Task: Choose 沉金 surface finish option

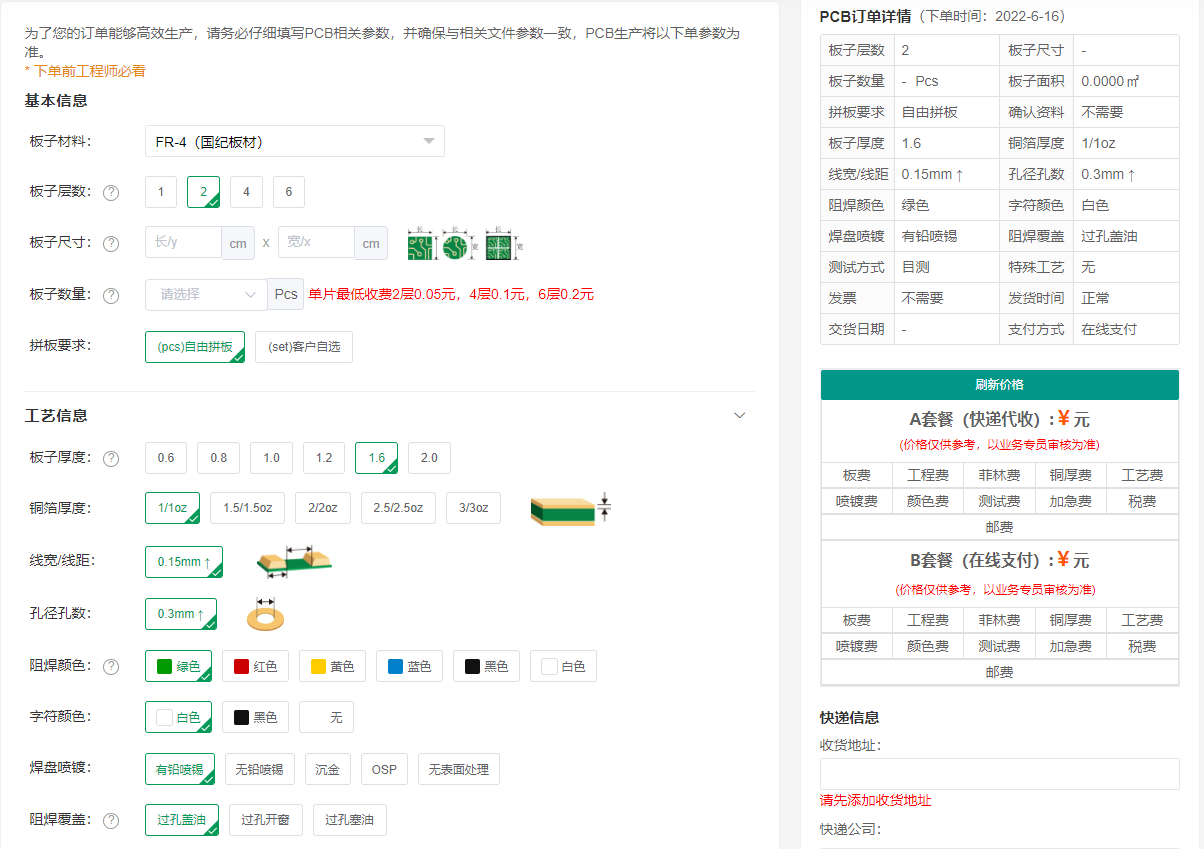Action: [x=327, y=769]
